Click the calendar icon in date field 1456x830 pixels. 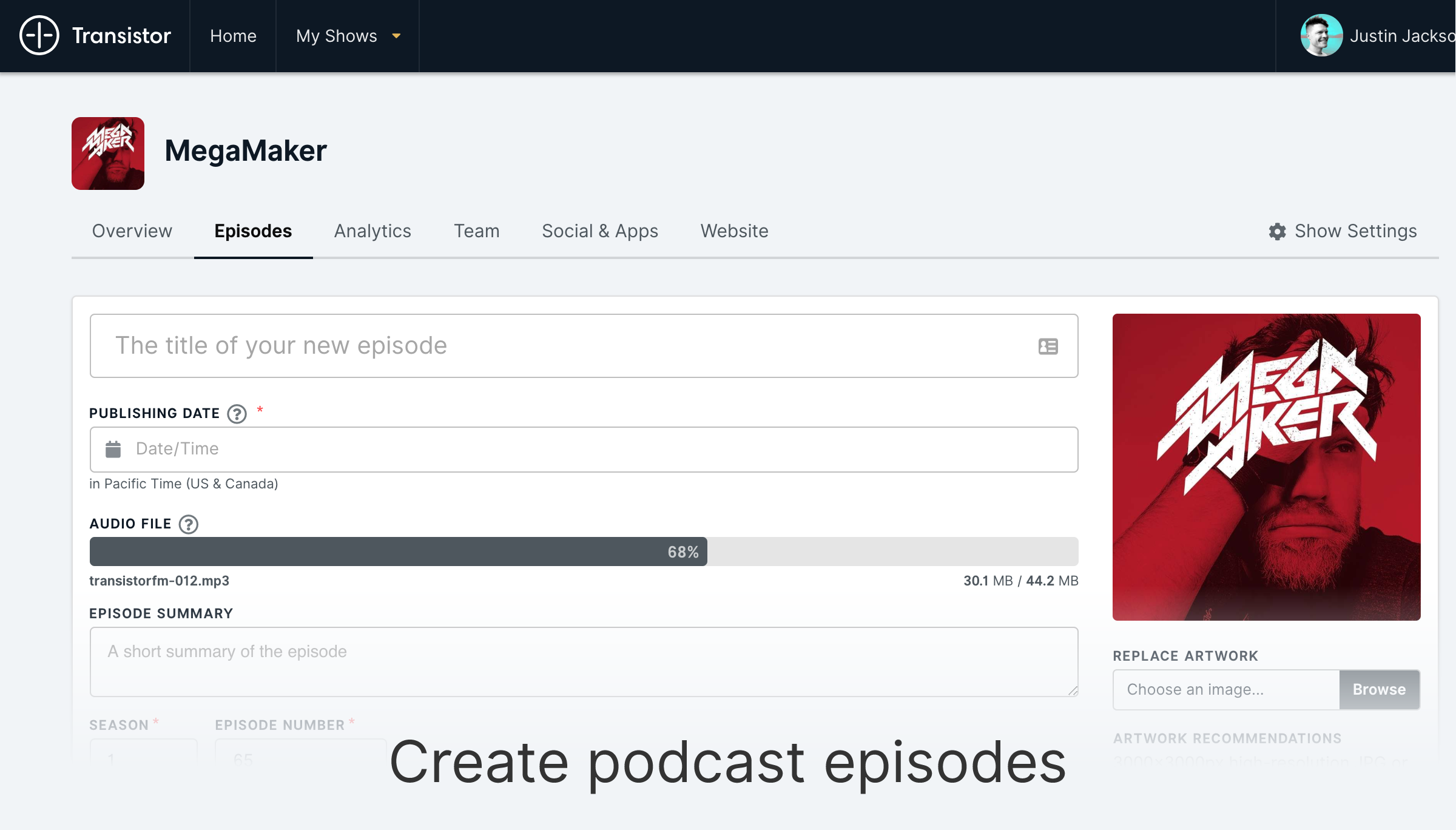click(x=113, y=449)
